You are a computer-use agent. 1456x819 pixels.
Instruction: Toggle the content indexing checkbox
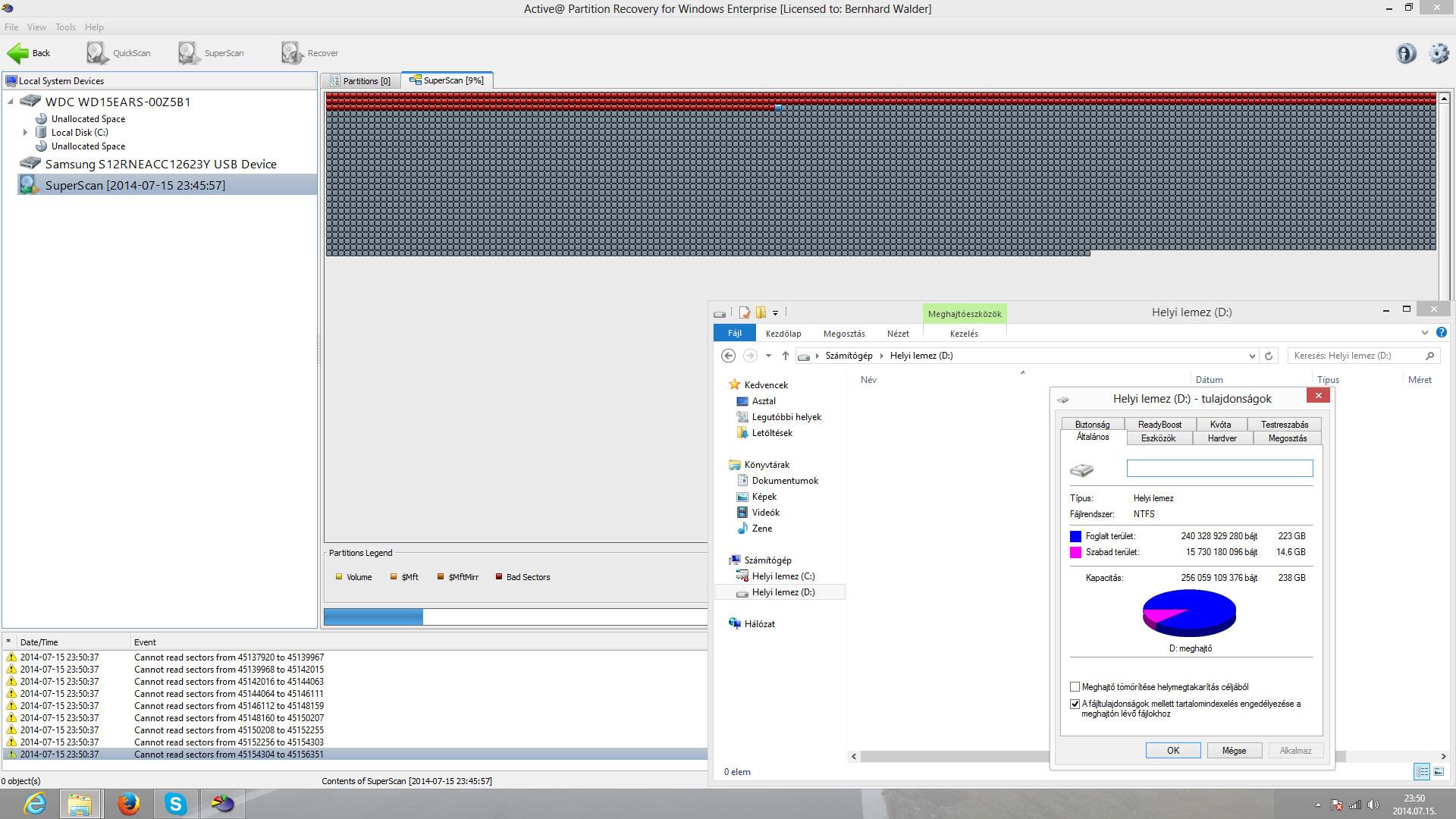(x=1075, y=704)
